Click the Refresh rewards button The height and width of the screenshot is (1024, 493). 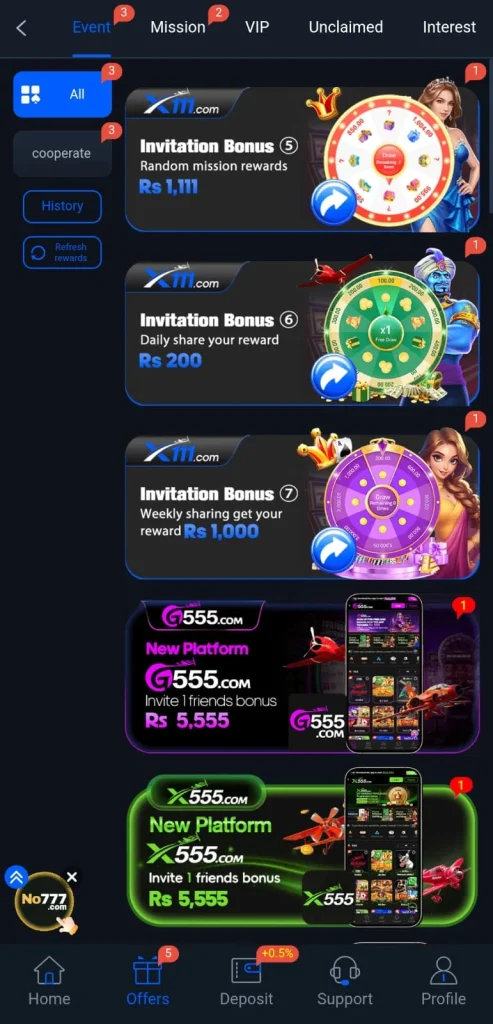[x=63, y=252]
